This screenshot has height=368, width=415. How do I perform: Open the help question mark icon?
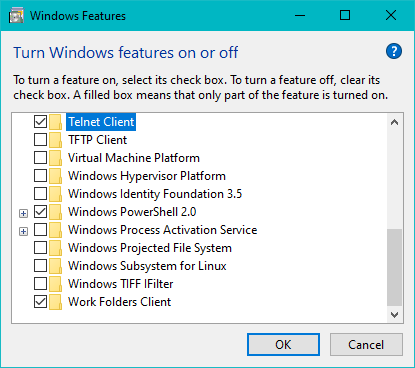coord(394,51)
